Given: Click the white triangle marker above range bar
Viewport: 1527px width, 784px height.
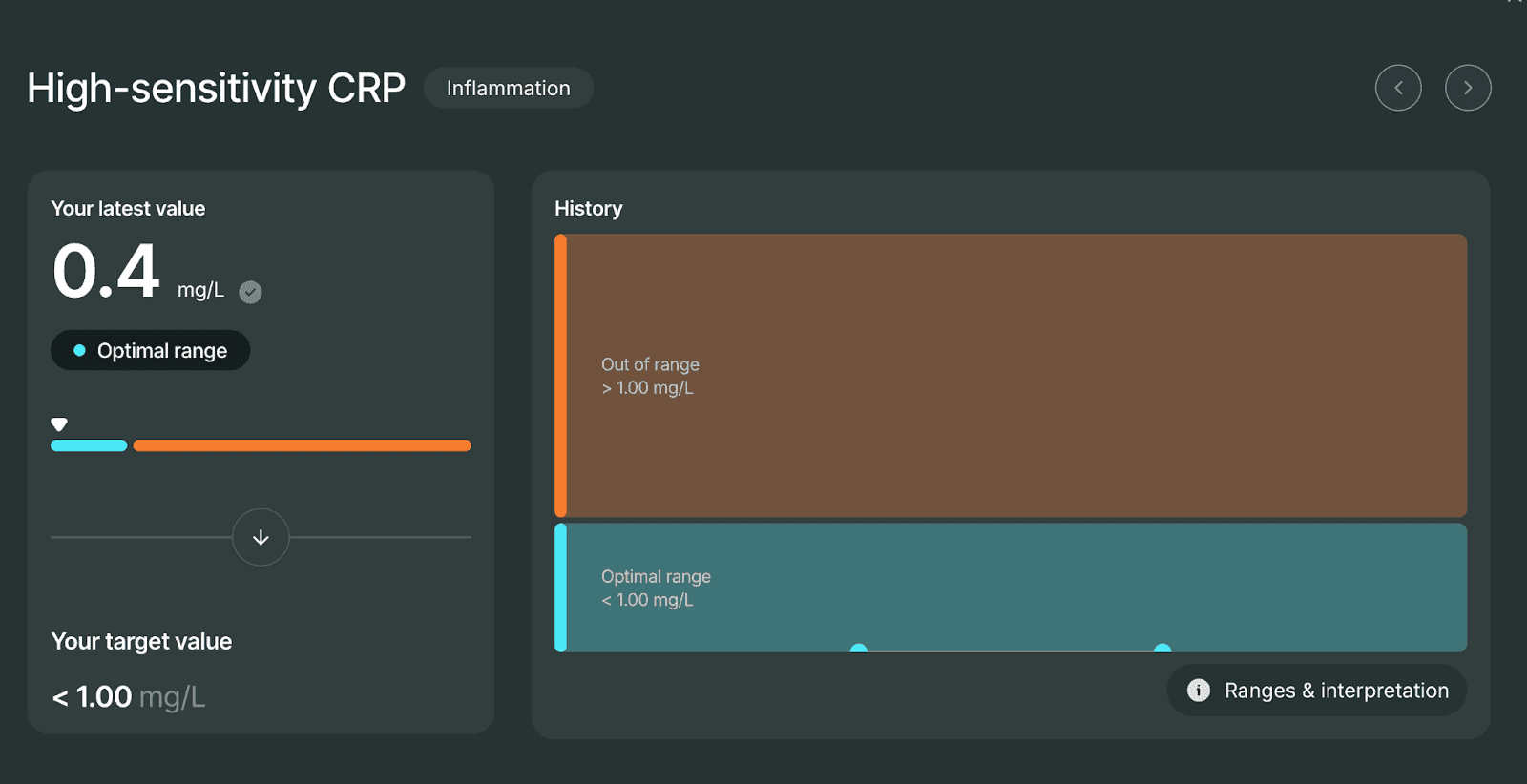Looking at the screenshot, I should tap(59, 424).
